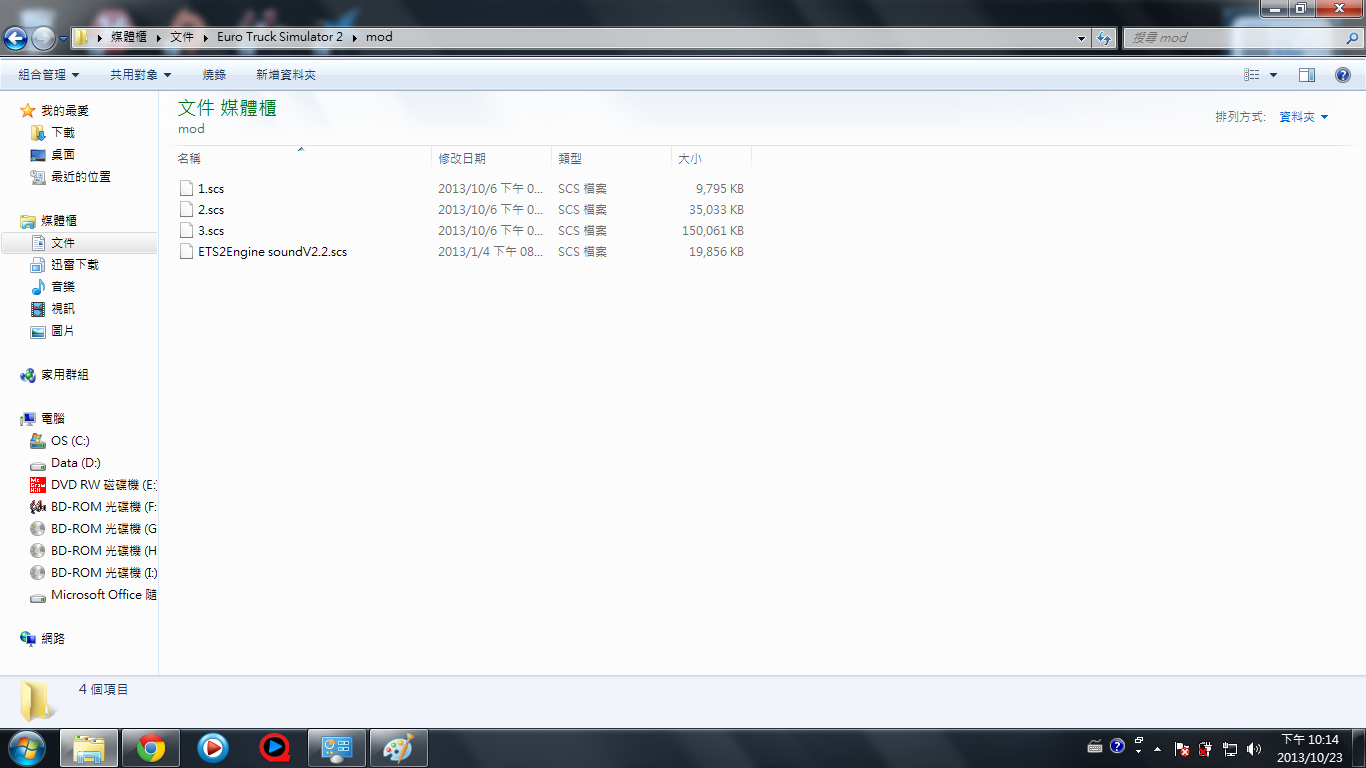Click the magnifier search icon
This screenshot has height=768, width=1366.
tap(1352, 38)
